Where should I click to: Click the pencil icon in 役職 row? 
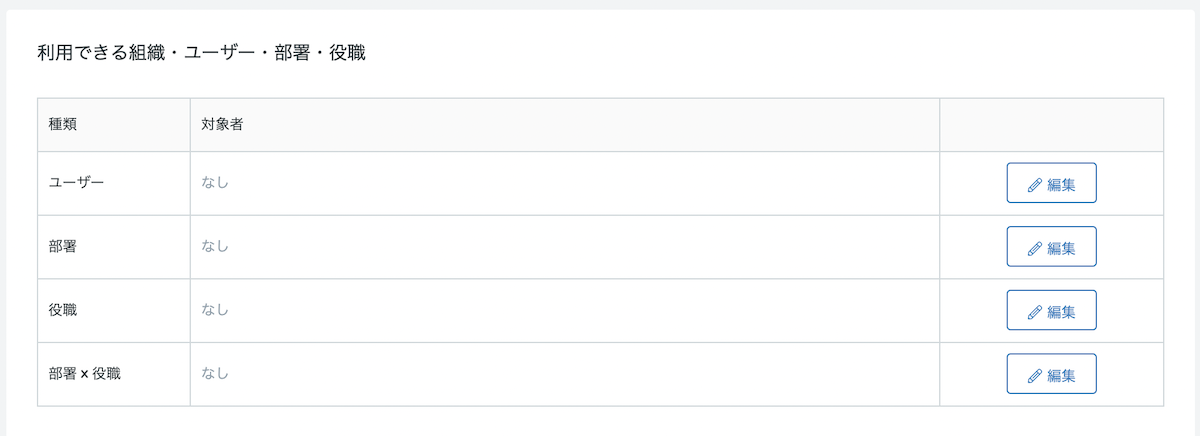click(1035, 312)
